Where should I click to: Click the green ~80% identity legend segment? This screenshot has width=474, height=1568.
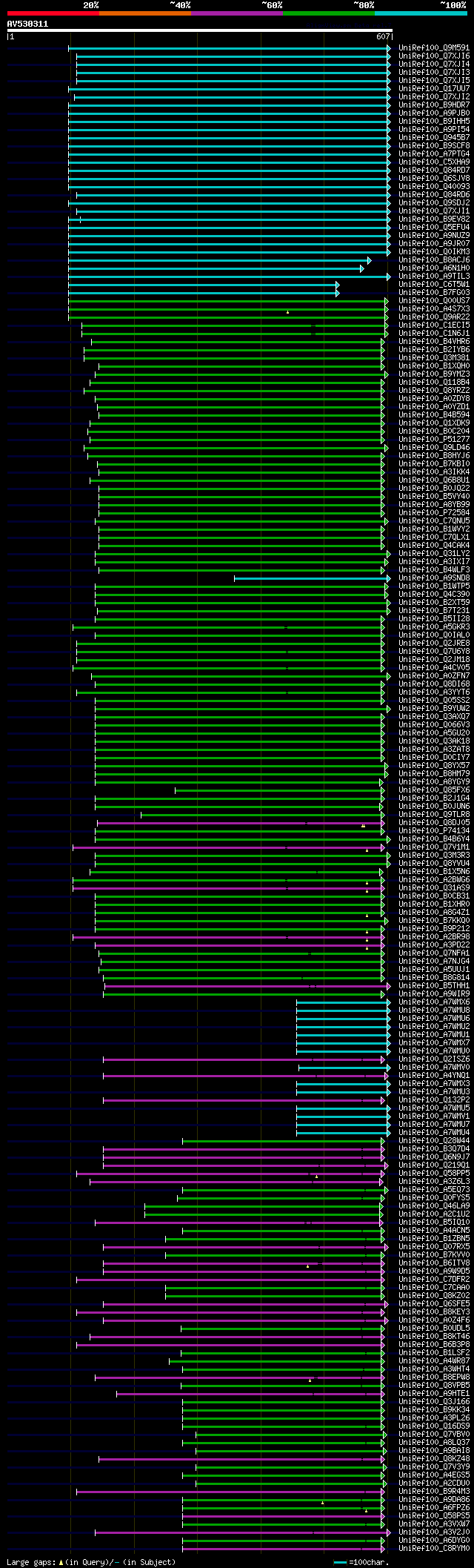[329, 13]
